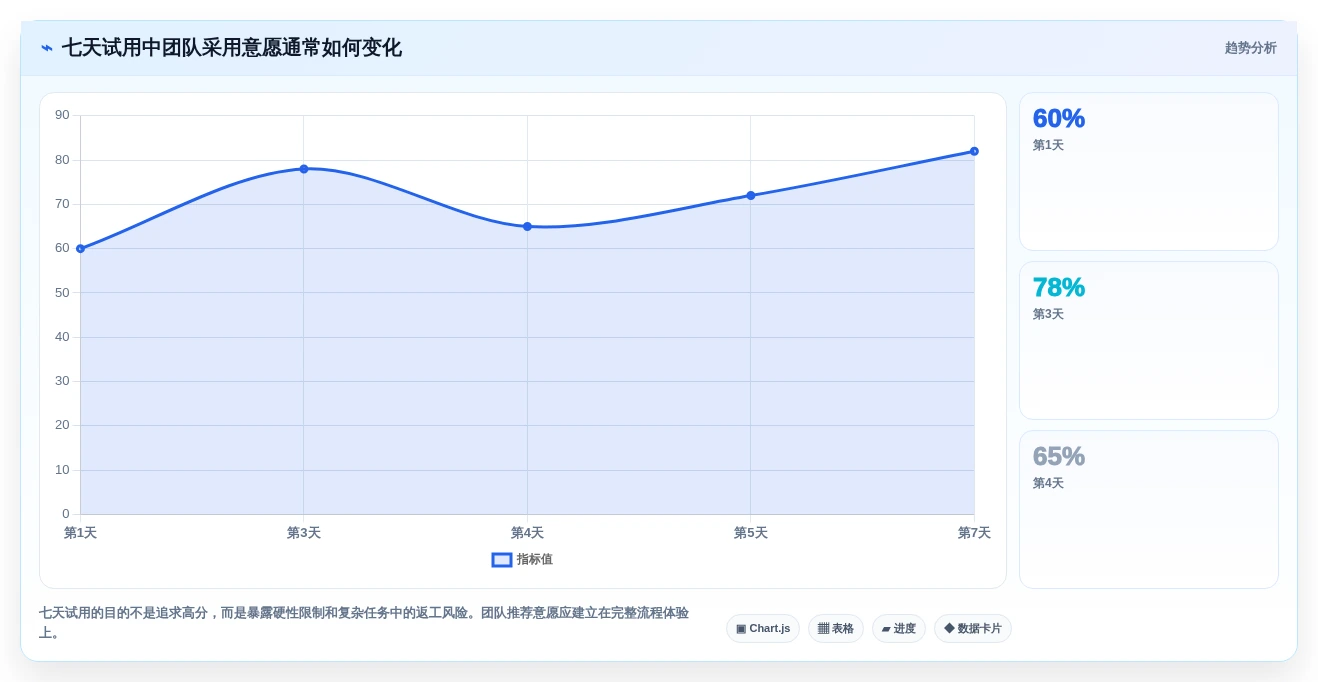Select the 第5天 data point at 72
This screenshot has width=1318, height=682.
coord(751,196)
